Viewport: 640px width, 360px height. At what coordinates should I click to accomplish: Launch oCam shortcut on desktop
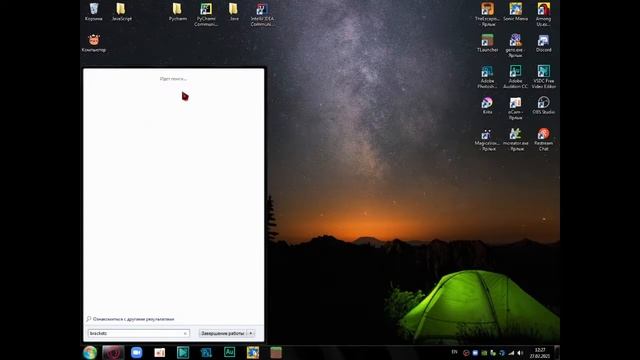[515, 108]
